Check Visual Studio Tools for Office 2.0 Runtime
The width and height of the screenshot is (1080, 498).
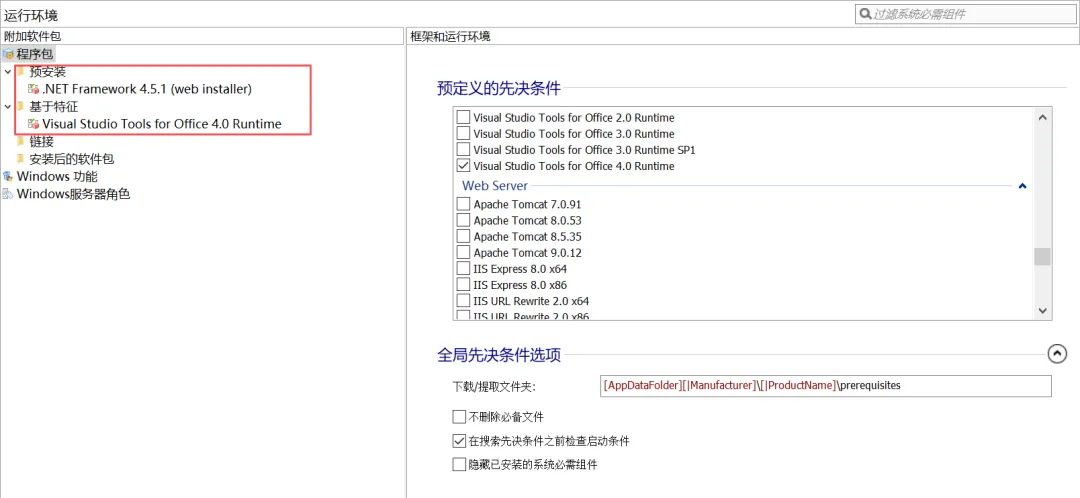click(x=464, y=117)
